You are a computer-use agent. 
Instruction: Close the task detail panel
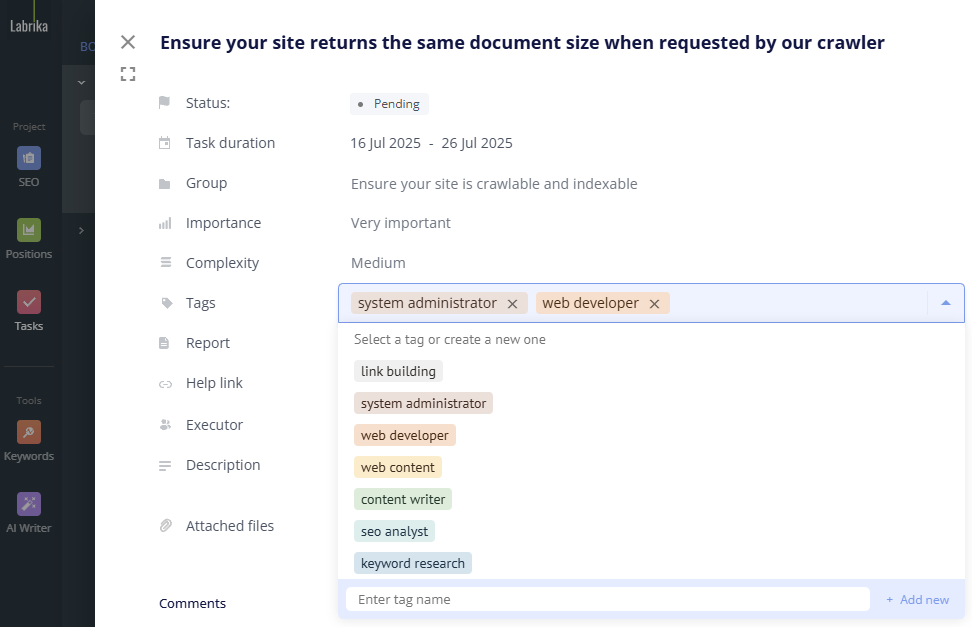[128, 42]
